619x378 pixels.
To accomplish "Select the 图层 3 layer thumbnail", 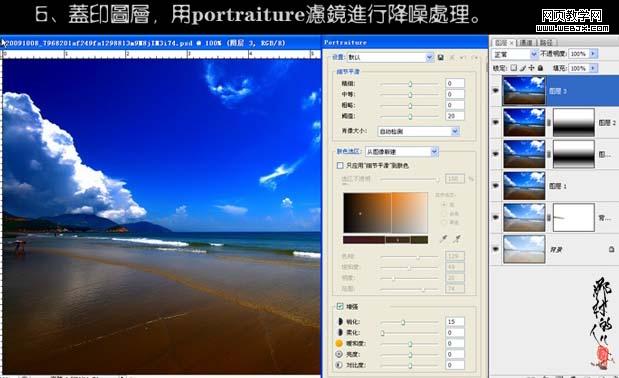I will 524,91.
